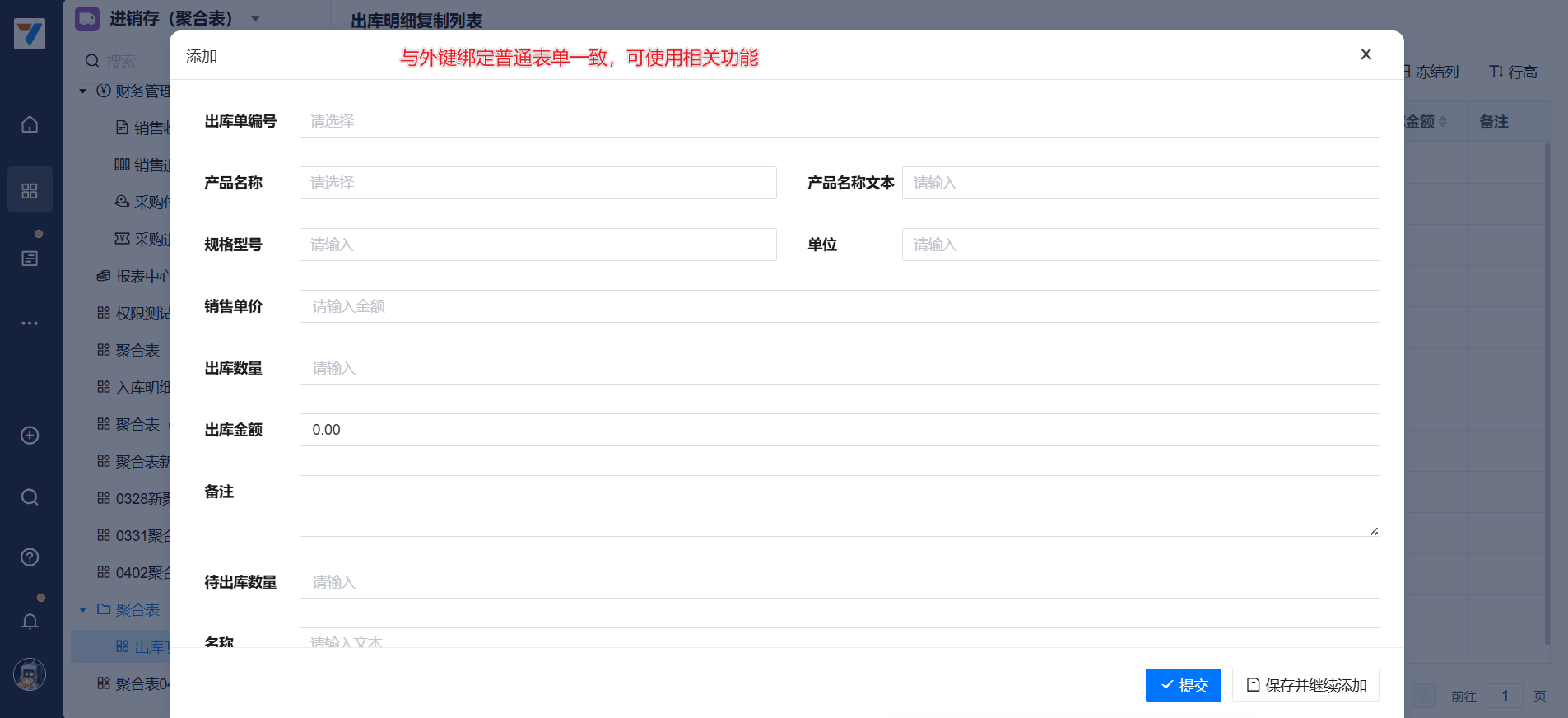Click the 出库金额 field showing 0.00
Image resolution: width=1568 pixels, height=718 pixels.
pyautogui.click(x=840, y=430)
